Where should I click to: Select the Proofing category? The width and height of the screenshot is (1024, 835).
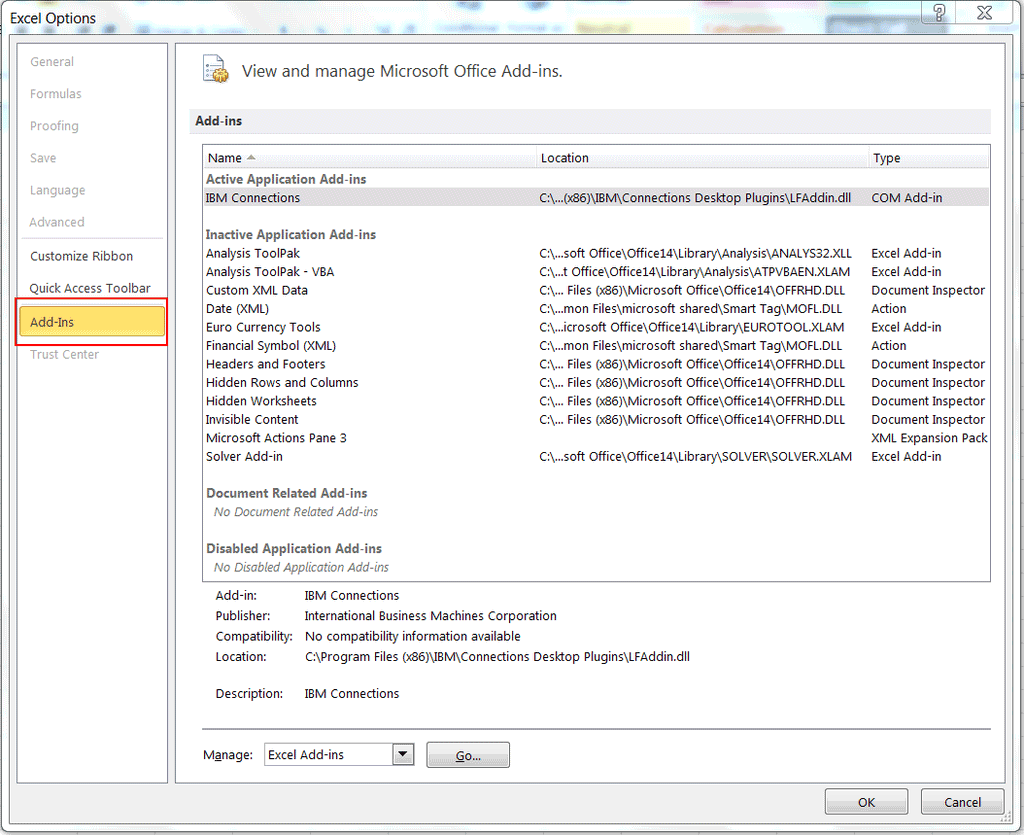pyautogui.click(x=54, y=125)
